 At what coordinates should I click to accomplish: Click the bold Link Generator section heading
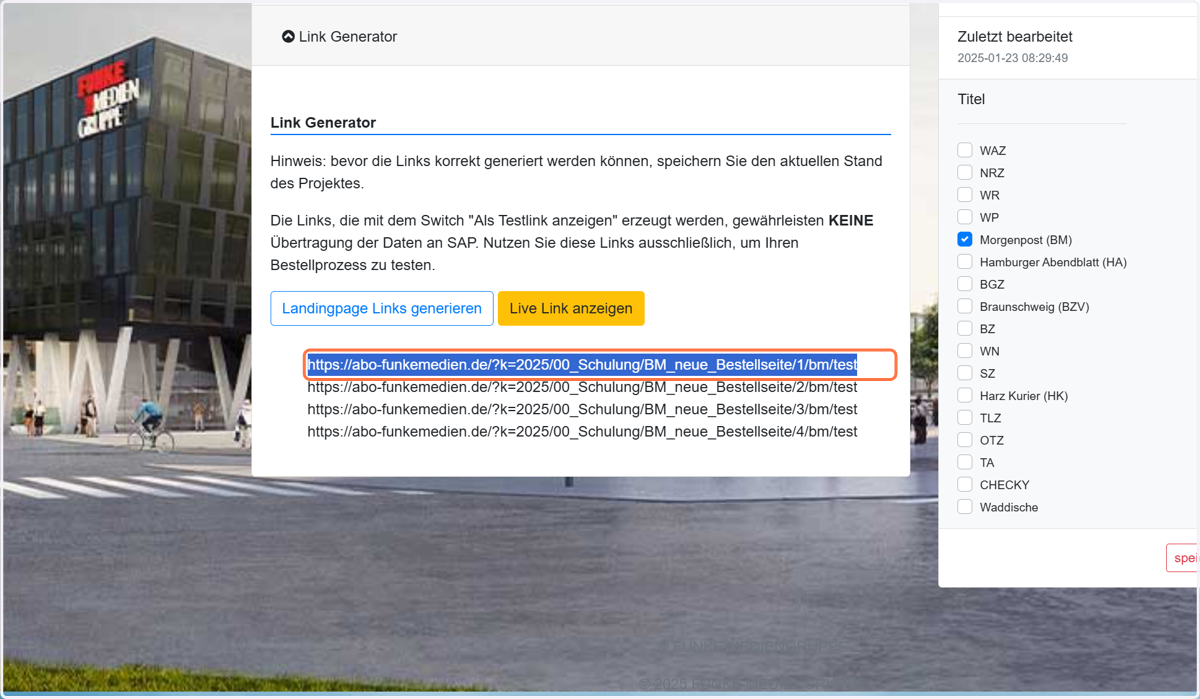(x=323, y=123)
